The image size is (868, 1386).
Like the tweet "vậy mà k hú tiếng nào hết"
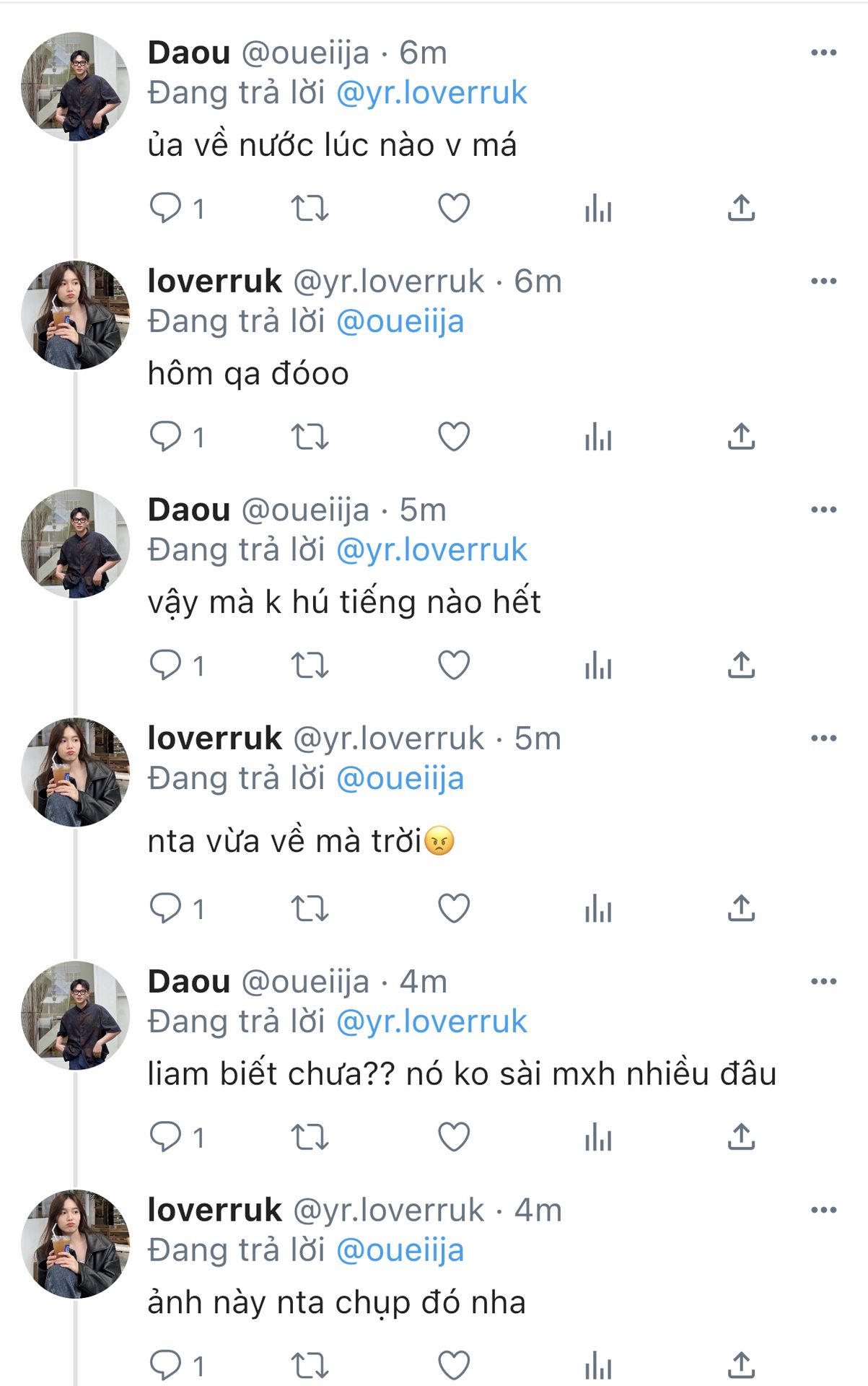454,665
